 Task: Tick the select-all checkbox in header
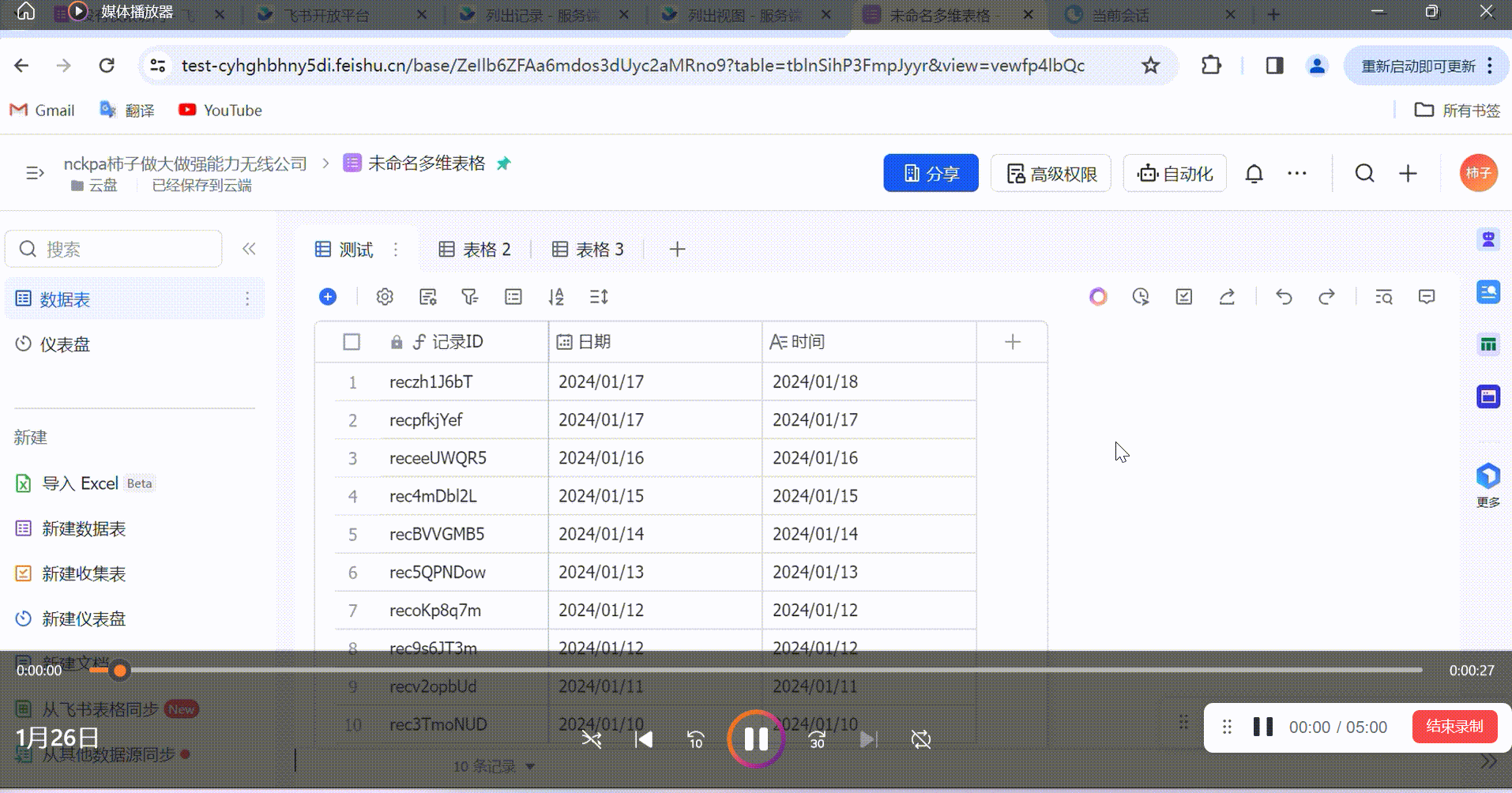(352, 342)
